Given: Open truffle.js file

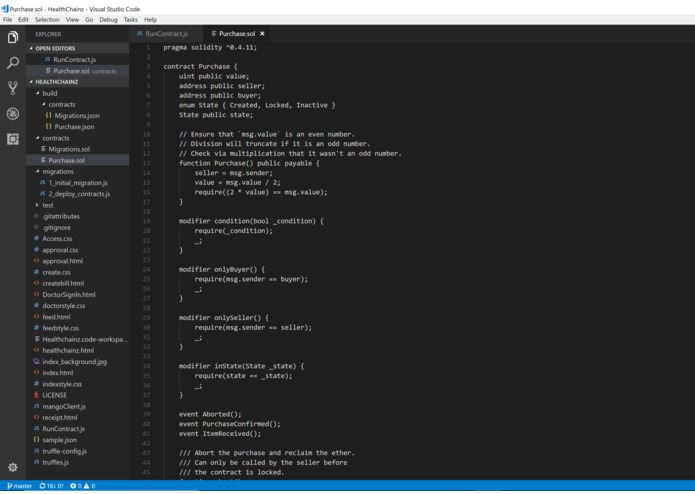Looking at the screenshot, I should 78,462.
